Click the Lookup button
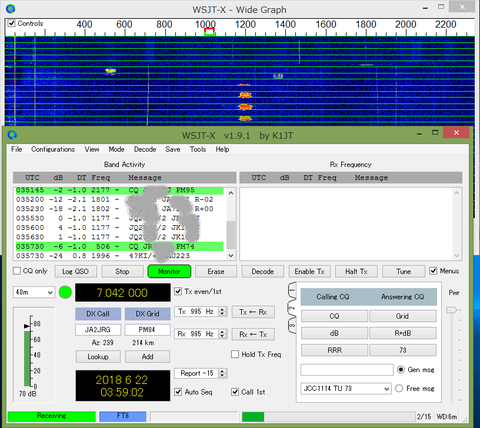Image resolution: width=480 pixels, height=428 pixels. 98,357
